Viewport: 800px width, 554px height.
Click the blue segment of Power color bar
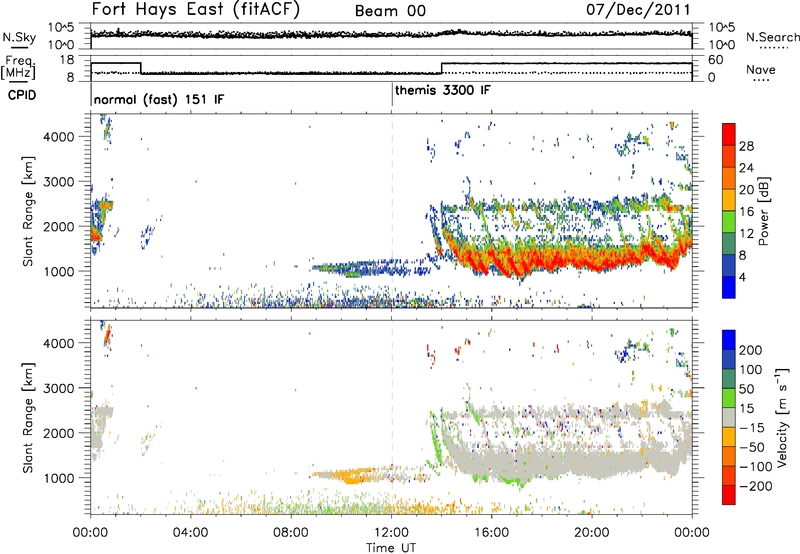click(729, 287)
